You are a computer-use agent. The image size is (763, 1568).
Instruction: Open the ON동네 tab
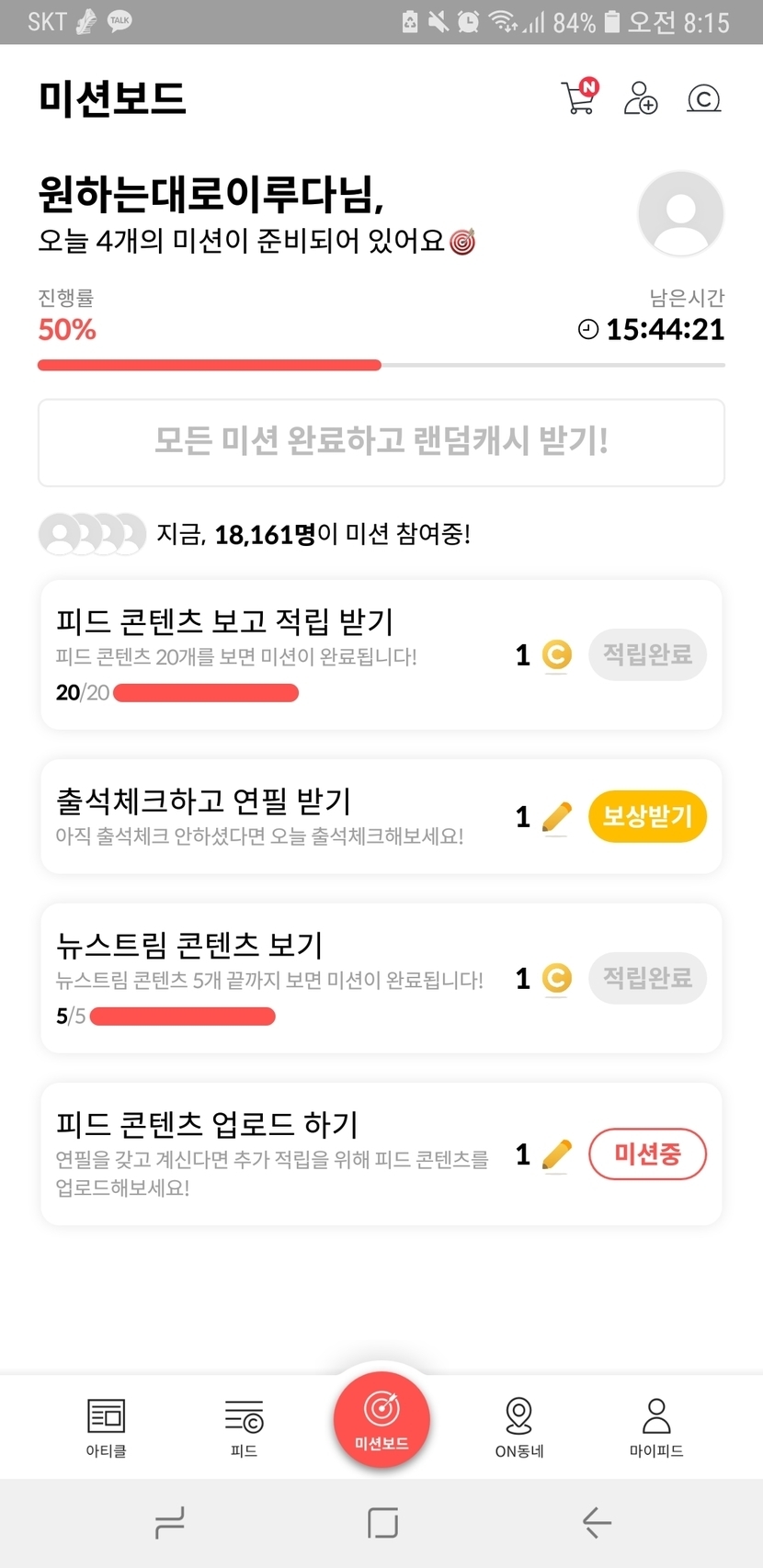519,1426
